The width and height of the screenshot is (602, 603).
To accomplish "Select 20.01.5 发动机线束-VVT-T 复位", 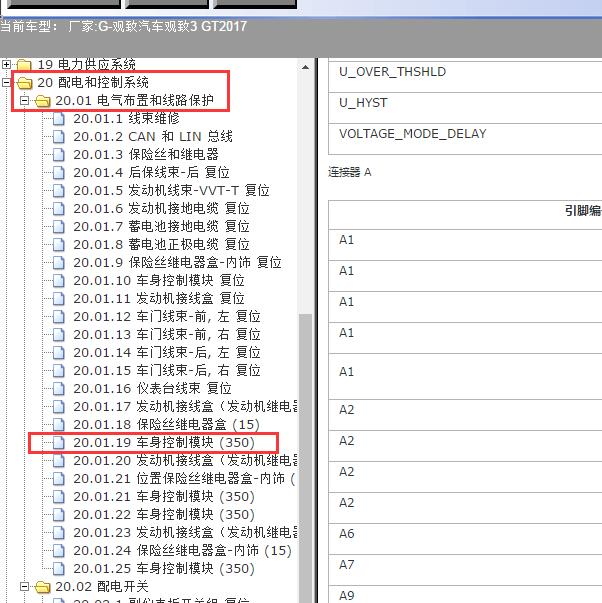I will click(x=172, y=190).
